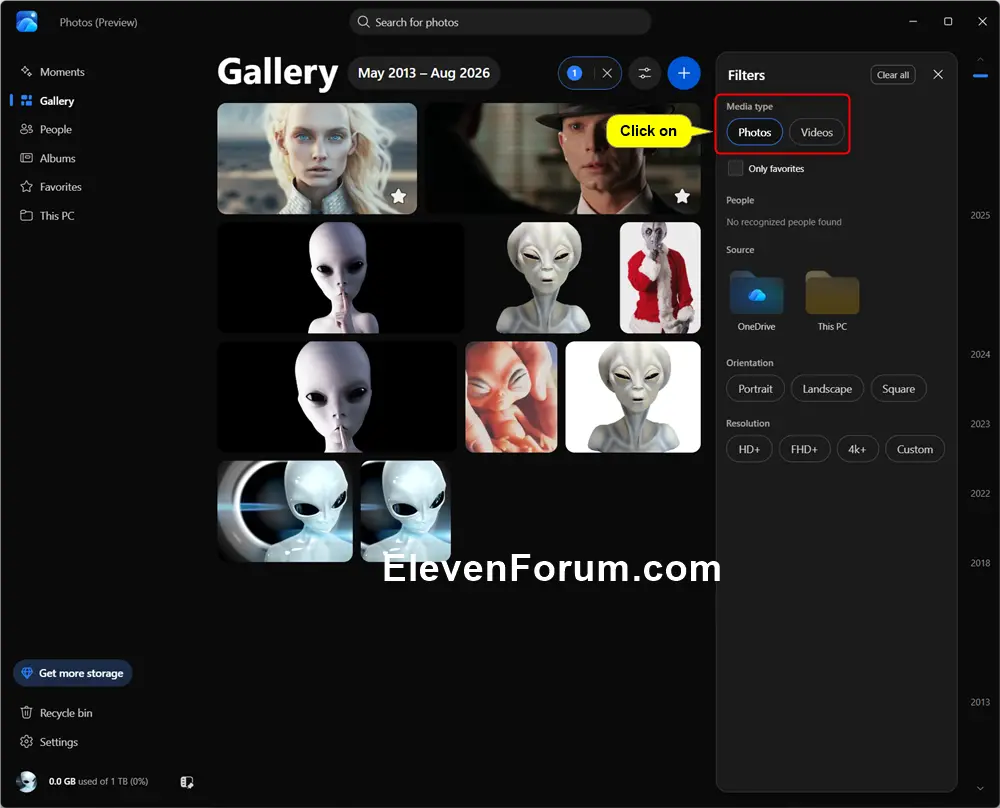
Task: Open the May 2013 – Aug 2026 date range
Action: point(423,73)
